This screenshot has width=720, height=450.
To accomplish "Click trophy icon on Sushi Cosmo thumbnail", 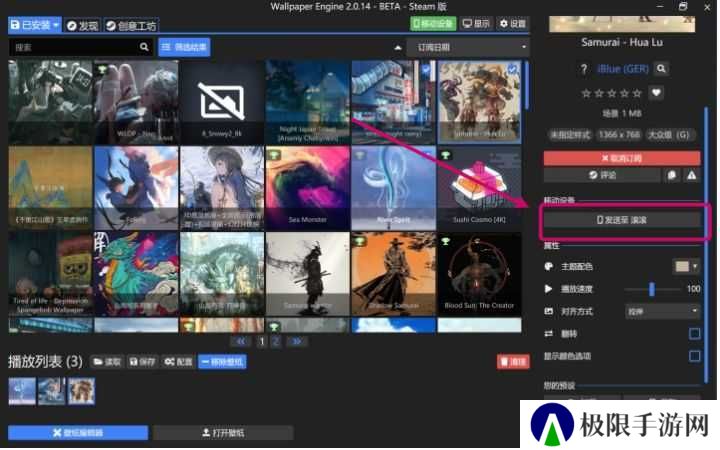I will point(446,155).
